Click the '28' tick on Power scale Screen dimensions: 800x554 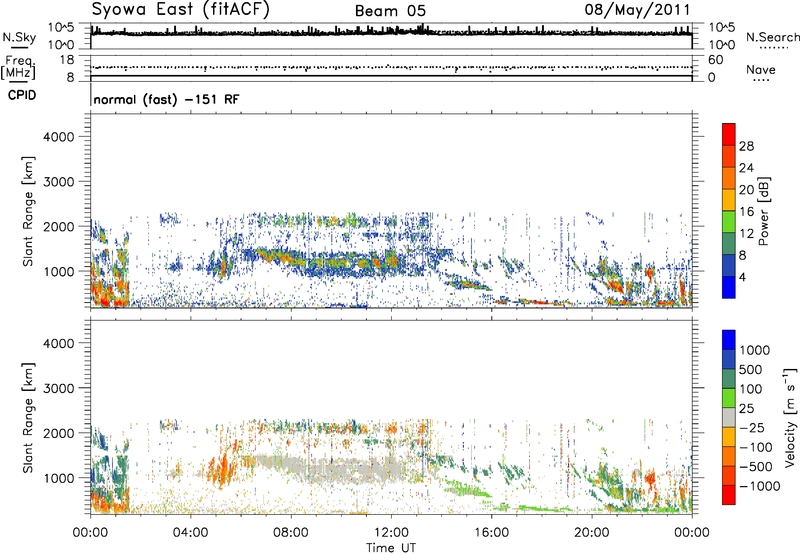746,146
